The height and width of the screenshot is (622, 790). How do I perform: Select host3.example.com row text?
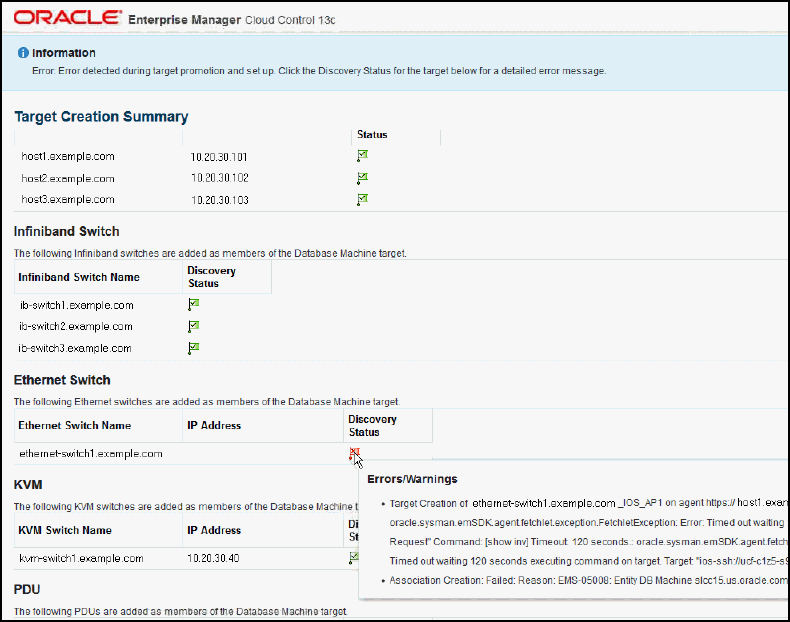[68, 200]
